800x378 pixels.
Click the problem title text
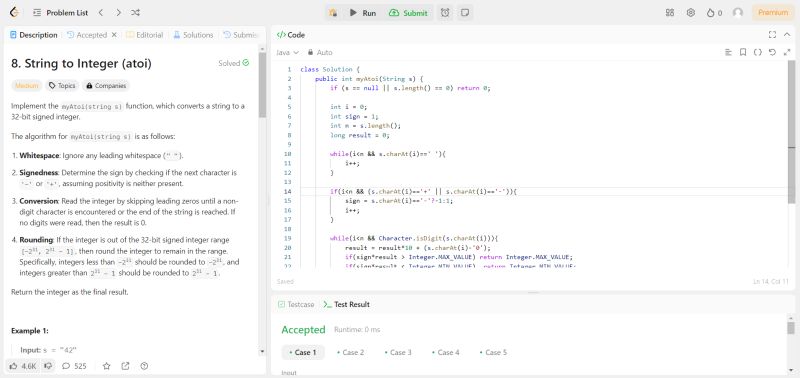coord(81,64)
